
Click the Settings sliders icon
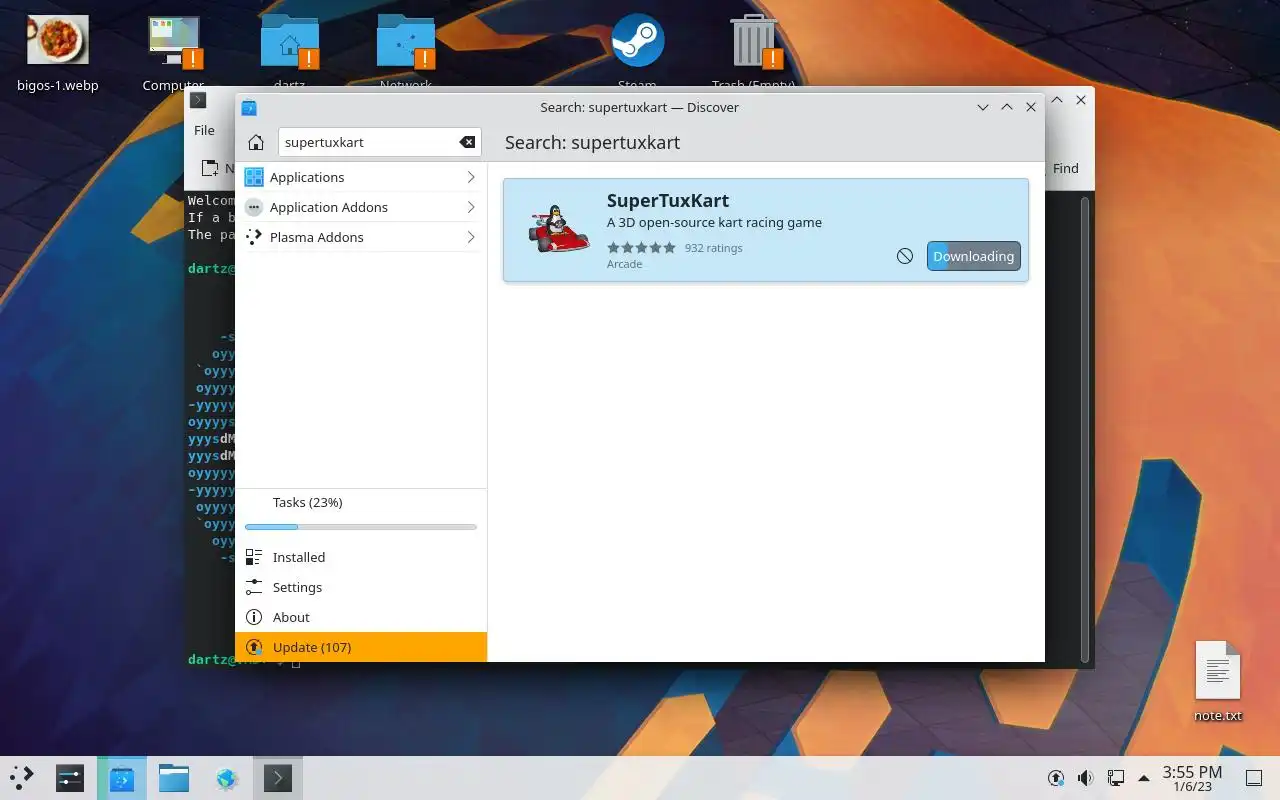[x=254, y=587]
